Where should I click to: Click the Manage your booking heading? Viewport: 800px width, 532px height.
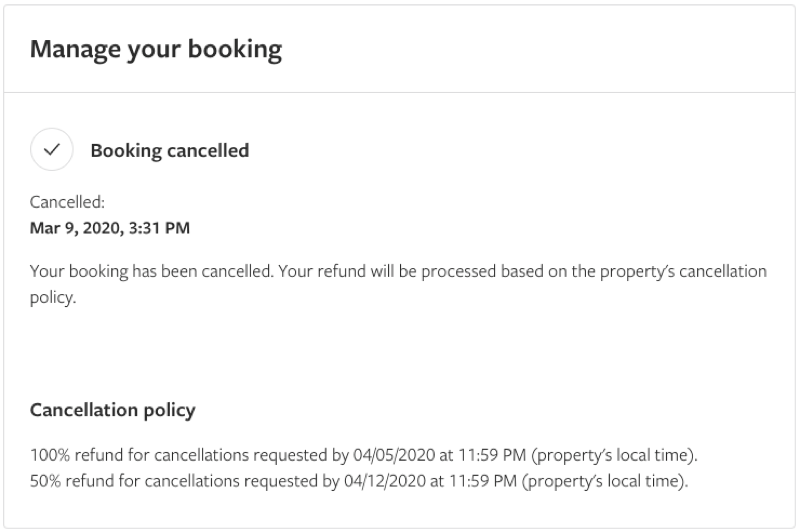pos(156,50)
